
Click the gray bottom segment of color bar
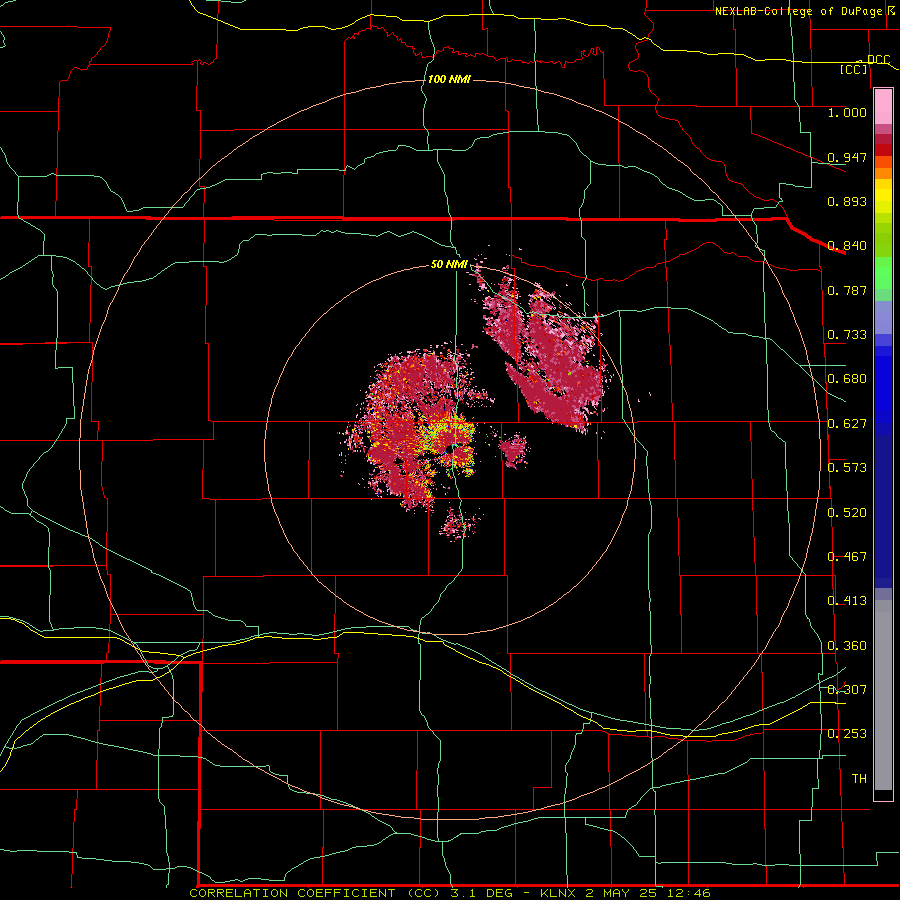(883, 695)
